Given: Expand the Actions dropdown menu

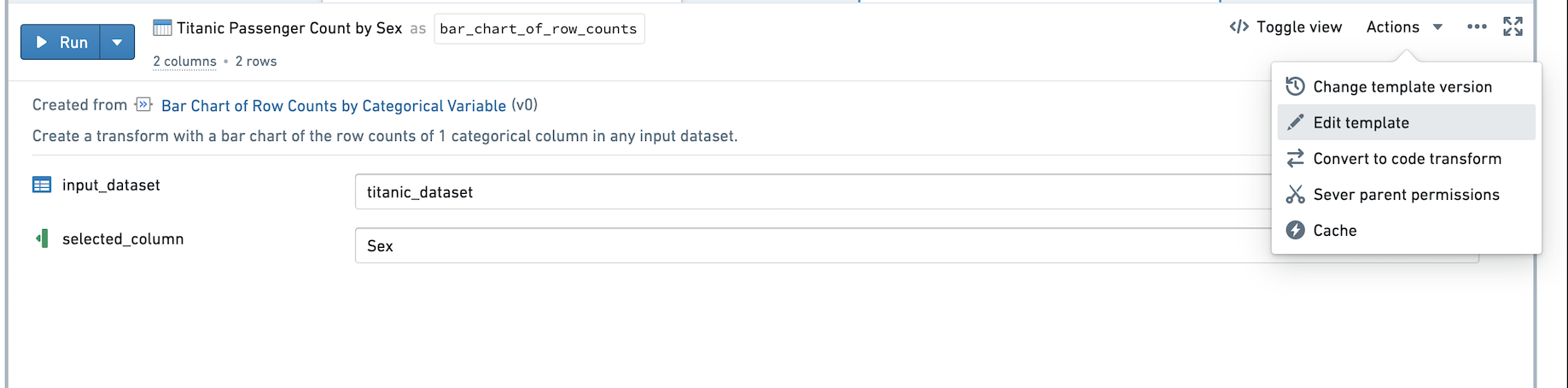Looking at the screenshot, I should pos(1404,27).
